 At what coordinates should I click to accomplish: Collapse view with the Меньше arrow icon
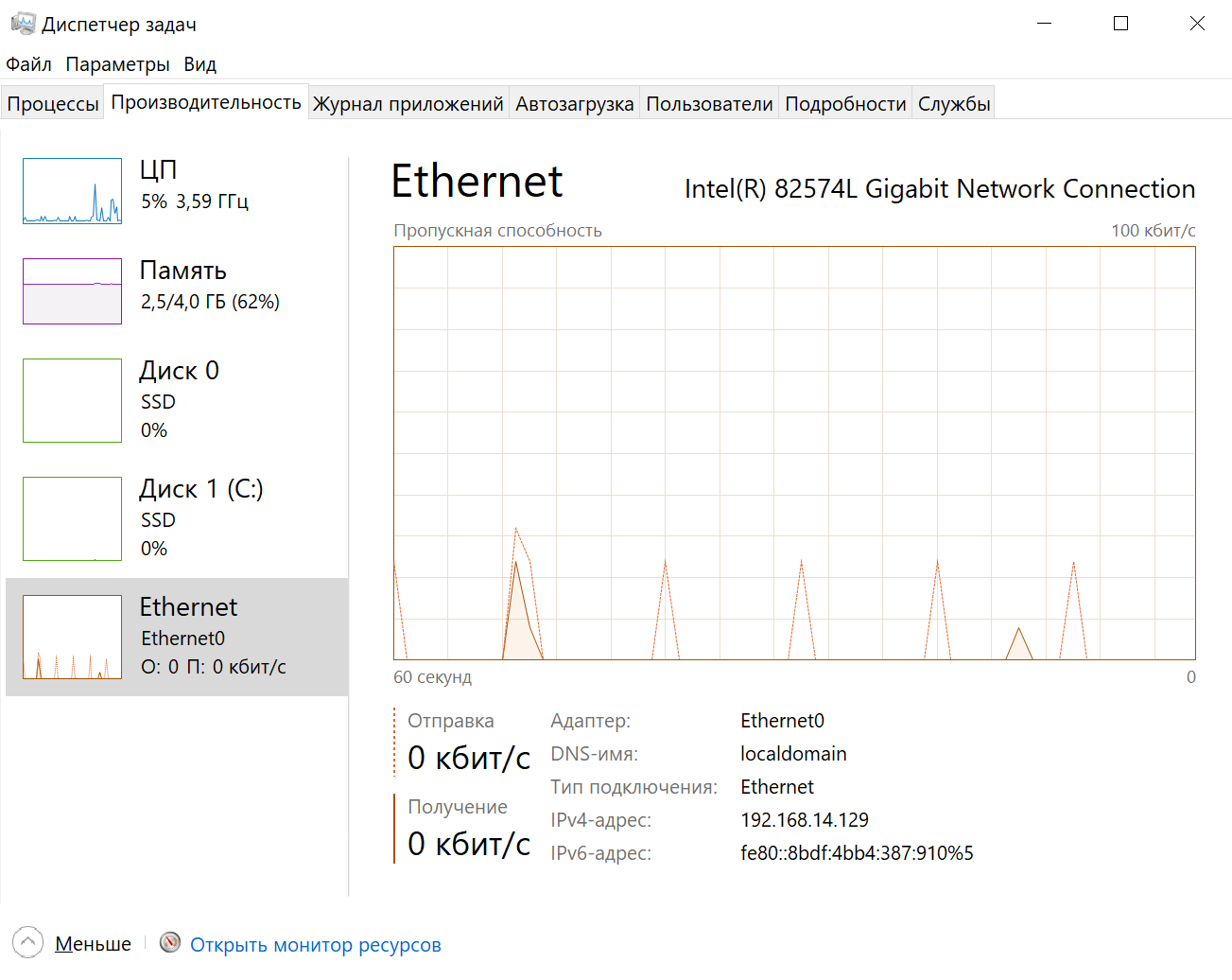pos(28,942)
